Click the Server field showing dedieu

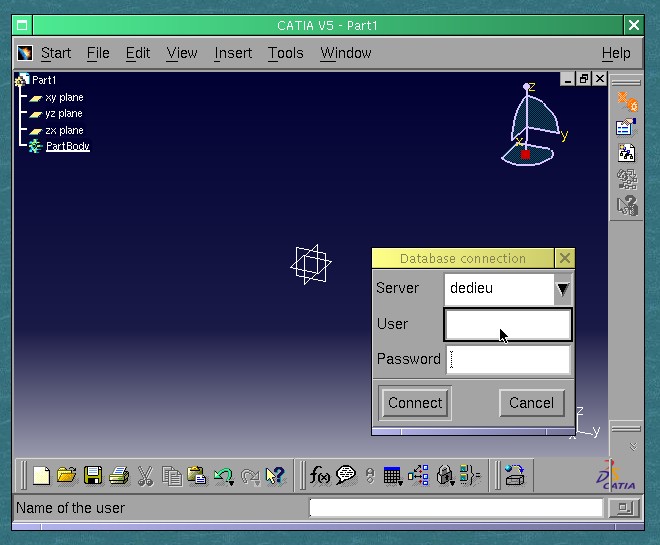click(499, 289)
